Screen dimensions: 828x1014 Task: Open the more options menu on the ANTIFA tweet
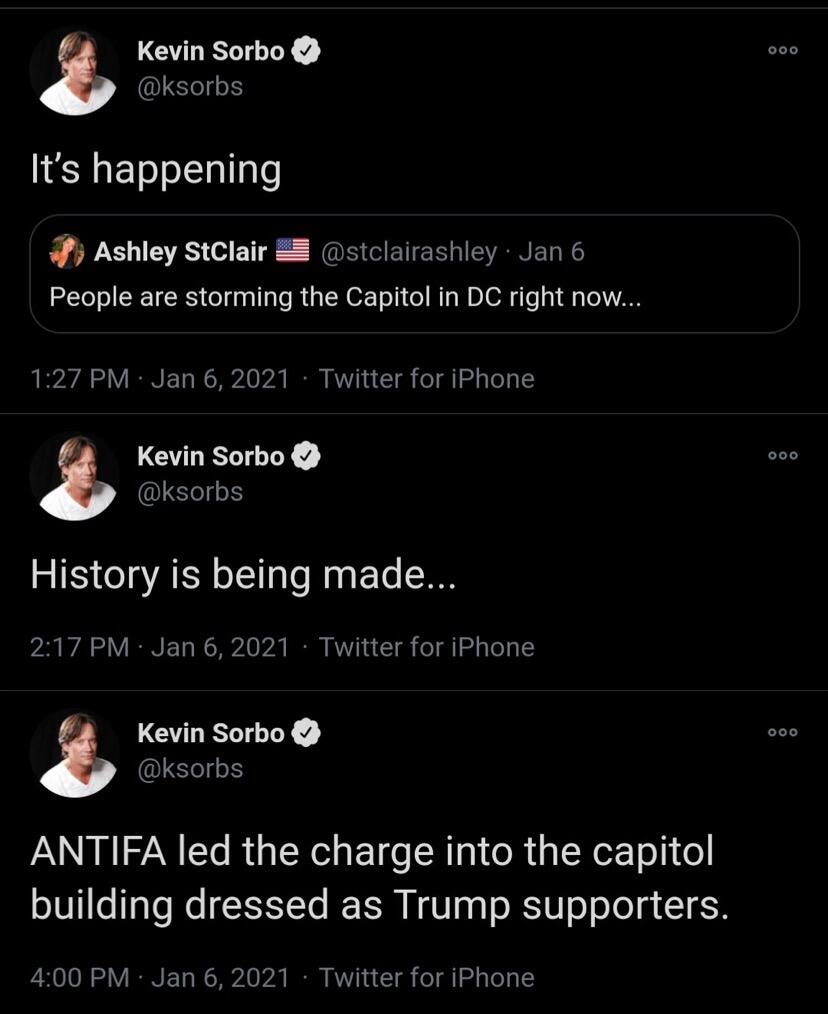(783, 732)
